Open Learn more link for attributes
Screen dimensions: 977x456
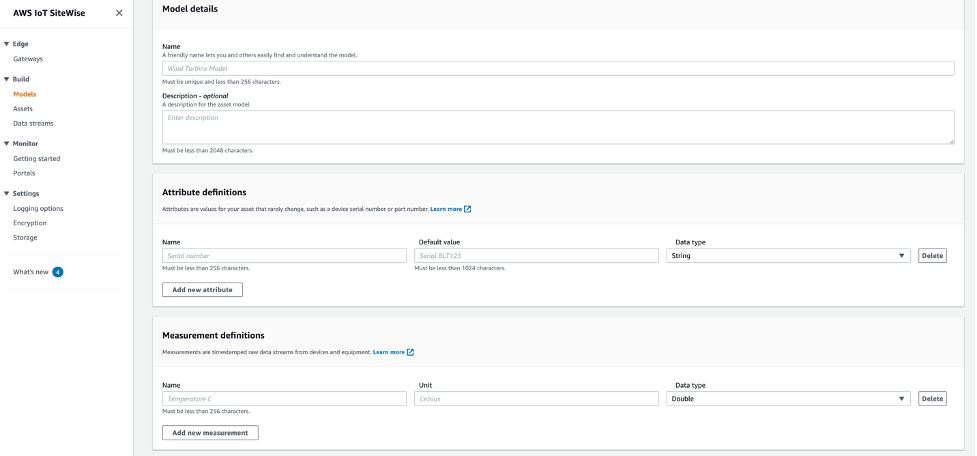click(446, 209)
